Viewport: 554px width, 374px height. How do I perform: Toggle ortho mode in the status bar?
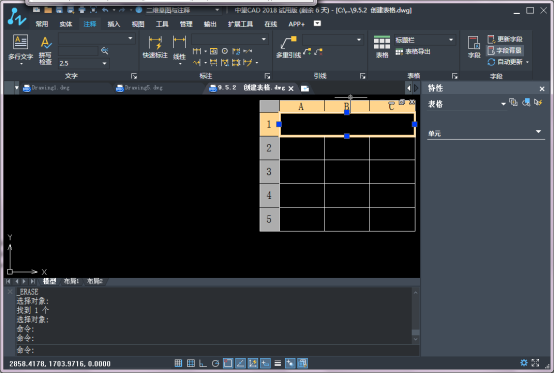click(x=203, y=363)
